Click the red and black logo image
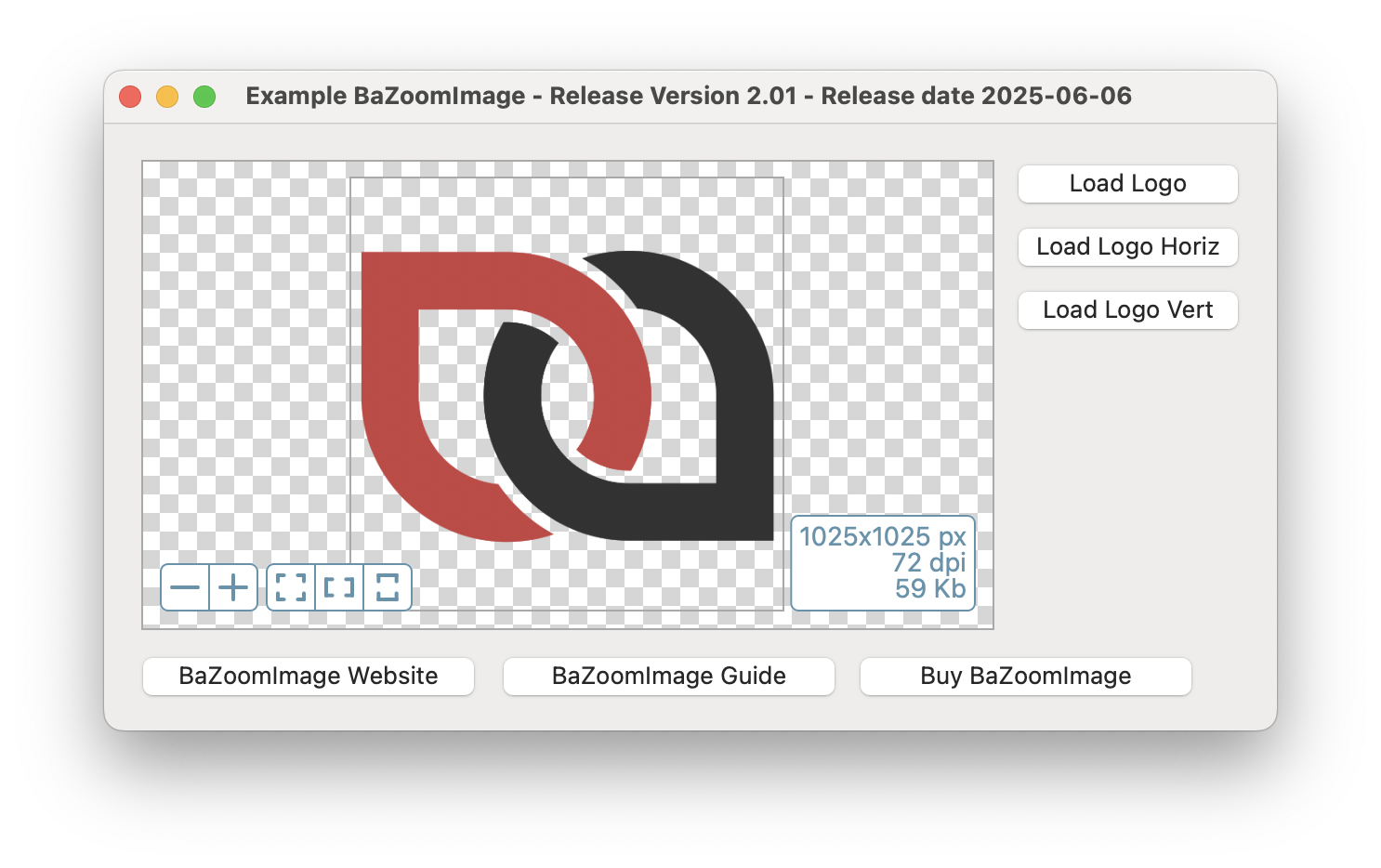The image size is (1381, 868). tap(567, 396)
